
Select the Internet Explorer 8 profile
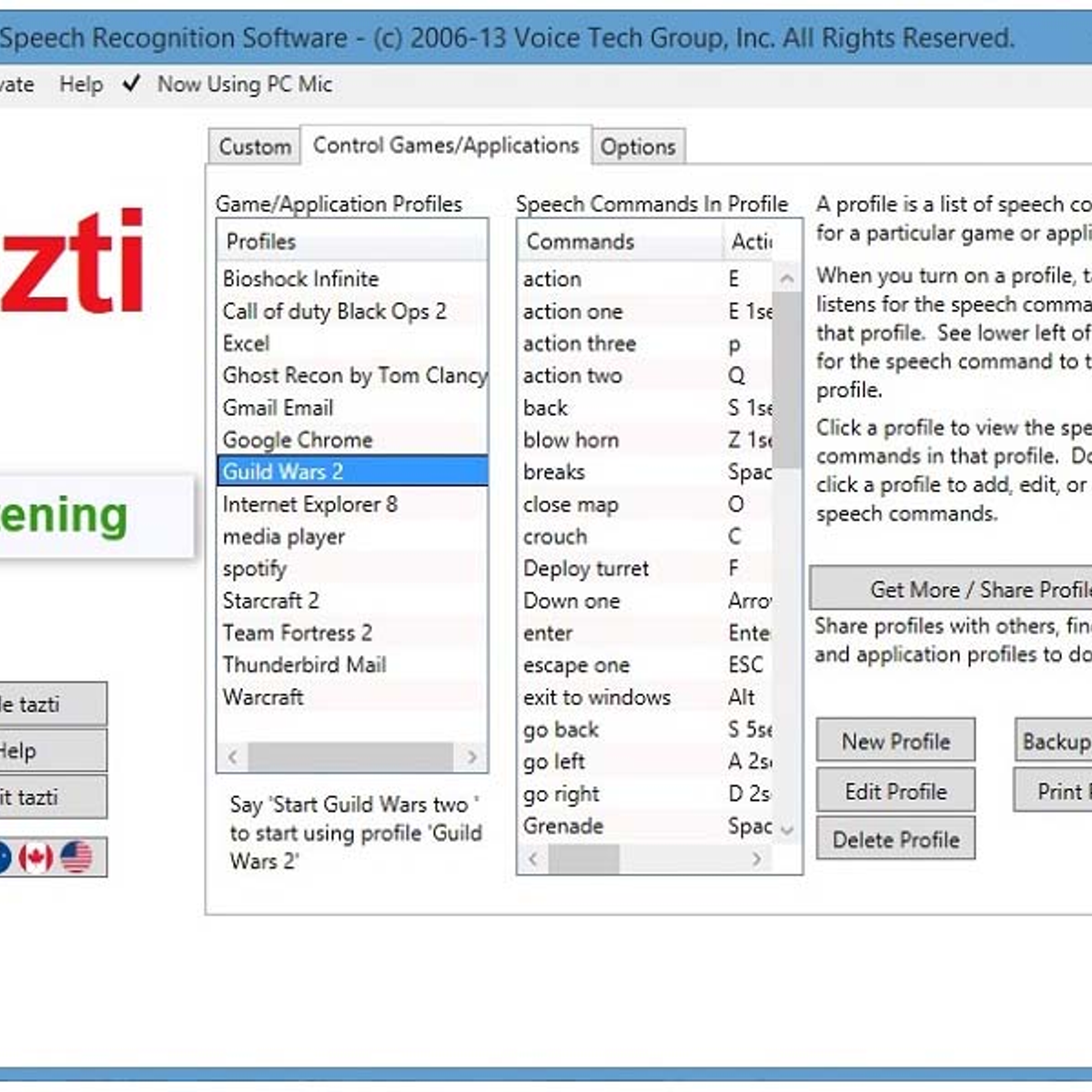click(352, 504)
